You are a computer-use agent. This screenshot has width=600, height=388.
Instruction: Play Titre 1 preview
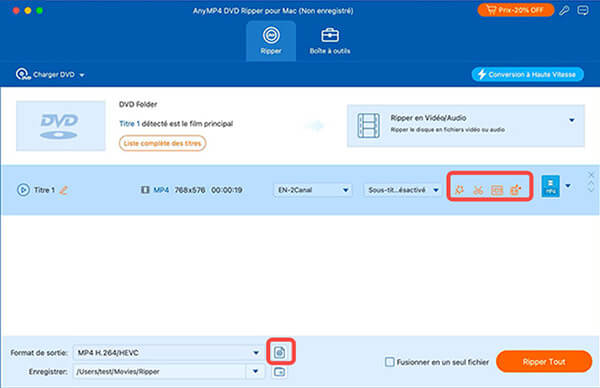tap(23, 190)
